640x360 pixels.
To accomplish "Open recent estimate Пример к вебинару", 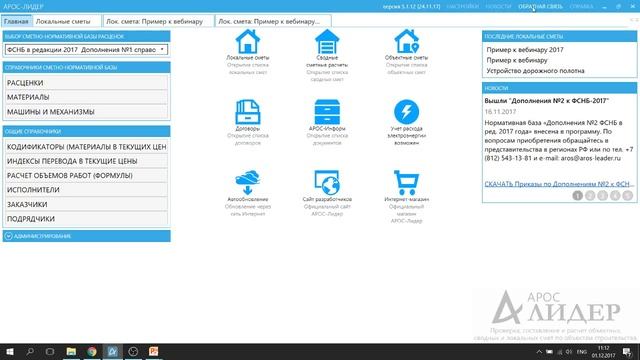I will pos(517,60).
